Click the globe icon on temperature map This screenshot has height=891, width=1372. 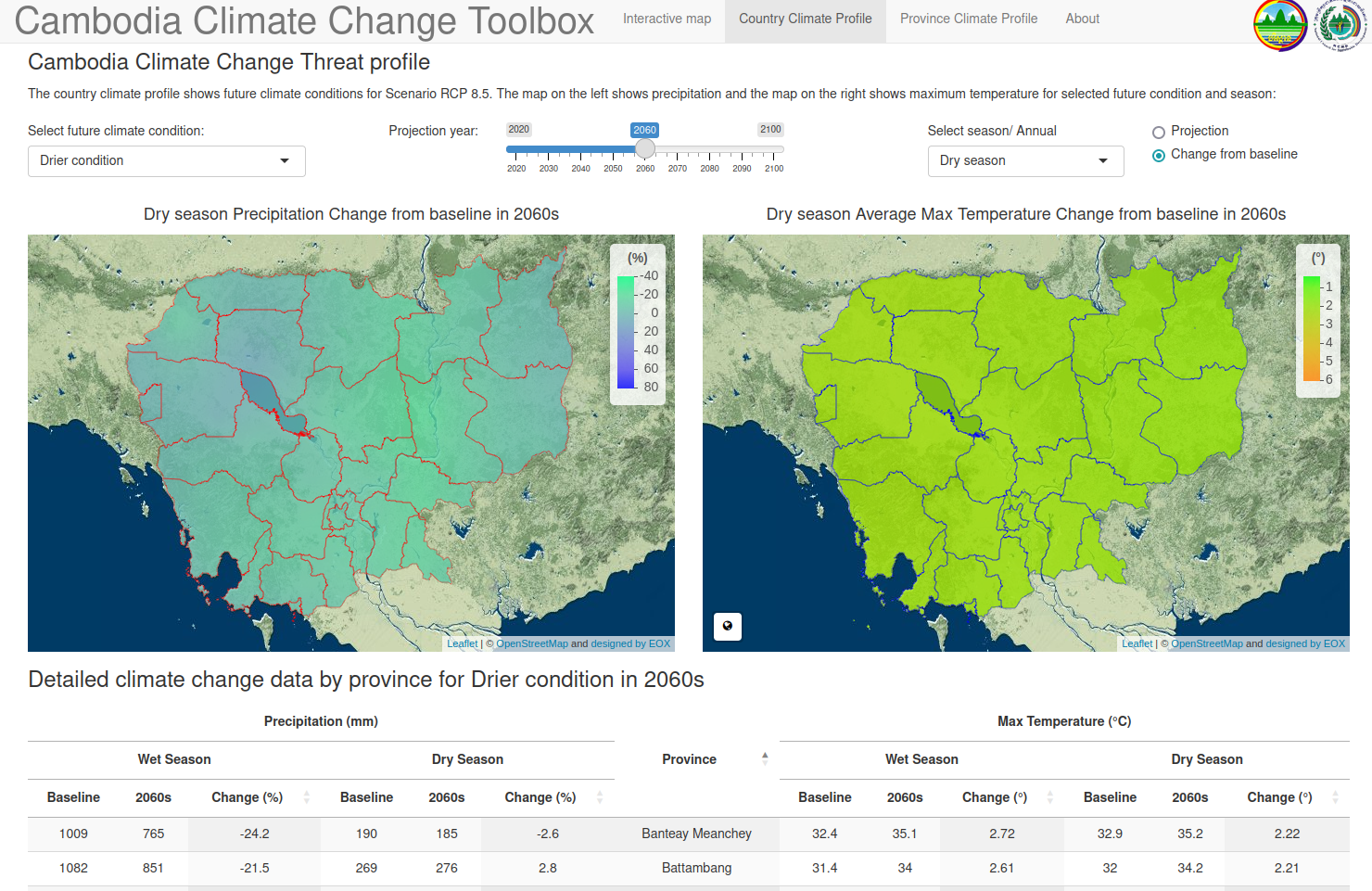click(x=728, y=626)
